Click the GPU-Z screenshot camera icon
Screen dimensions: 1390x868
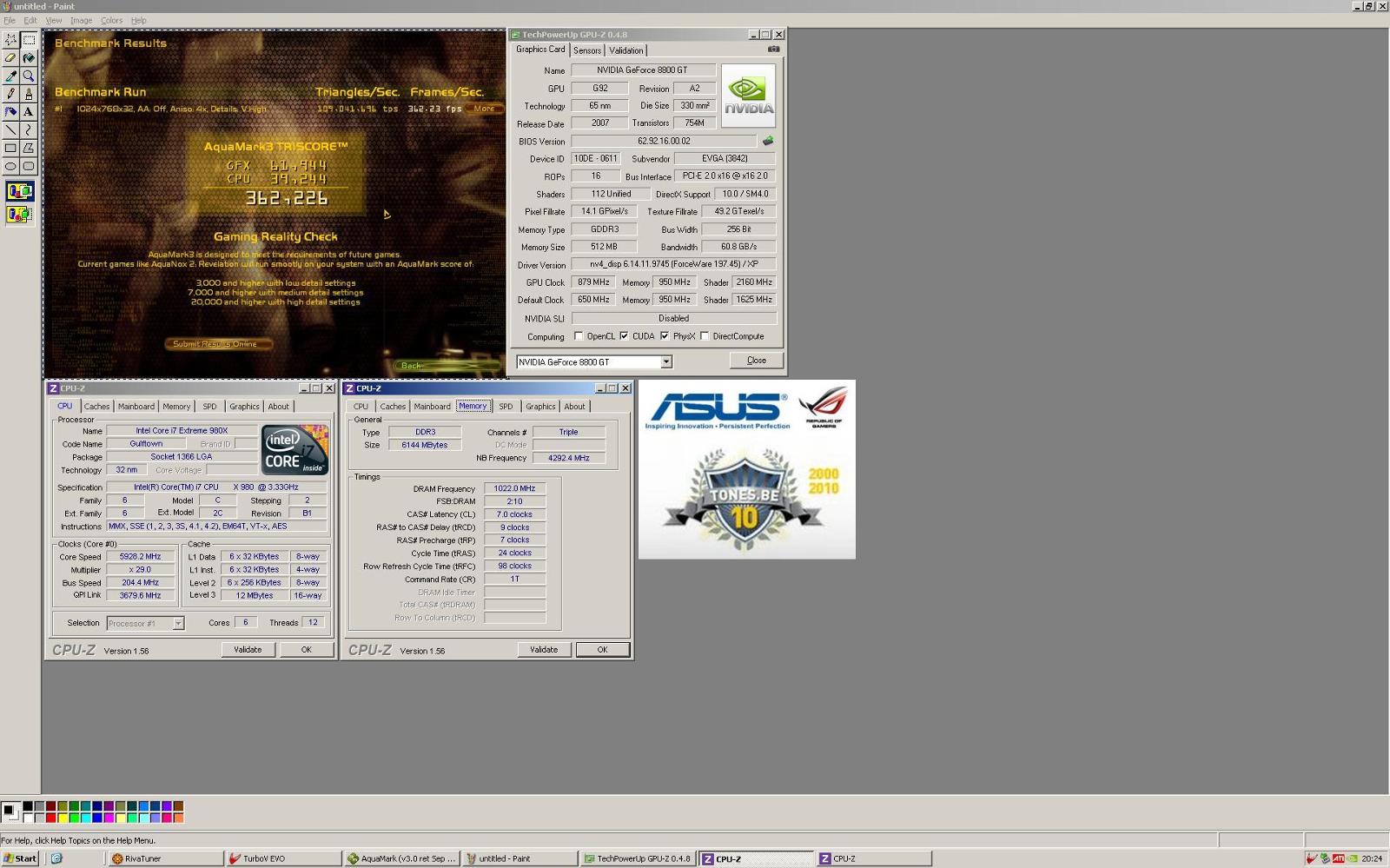[x=773, y=50]
